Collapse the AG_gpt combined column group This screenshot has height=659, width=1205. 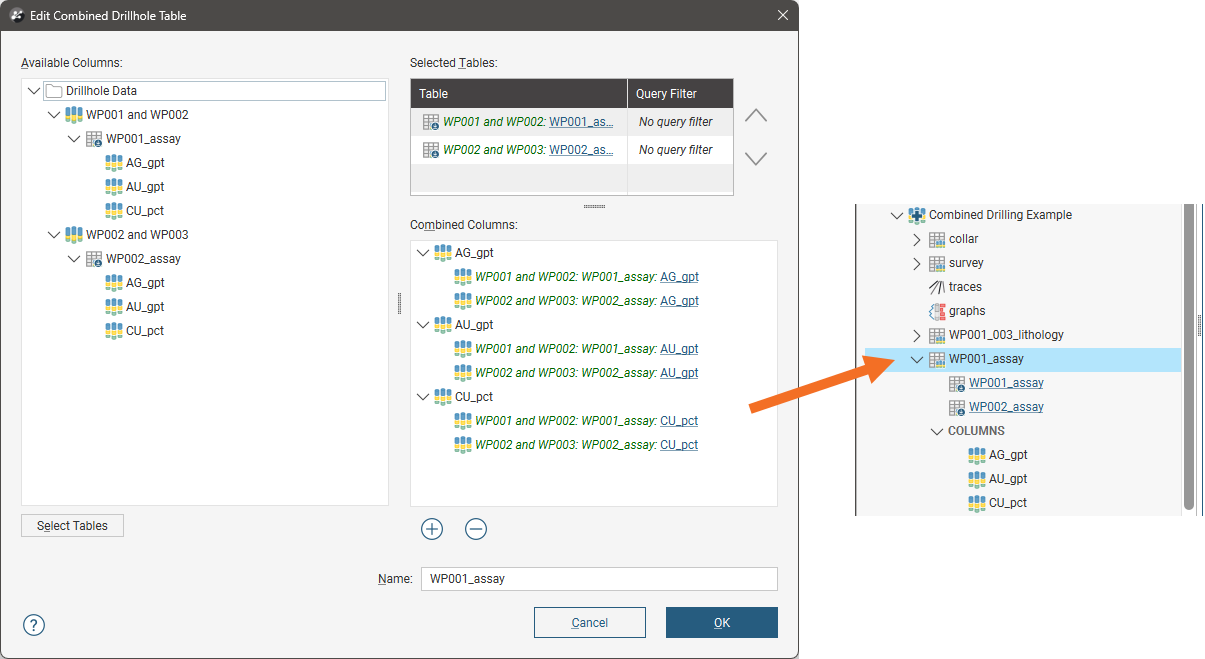(x=423, y=253)
